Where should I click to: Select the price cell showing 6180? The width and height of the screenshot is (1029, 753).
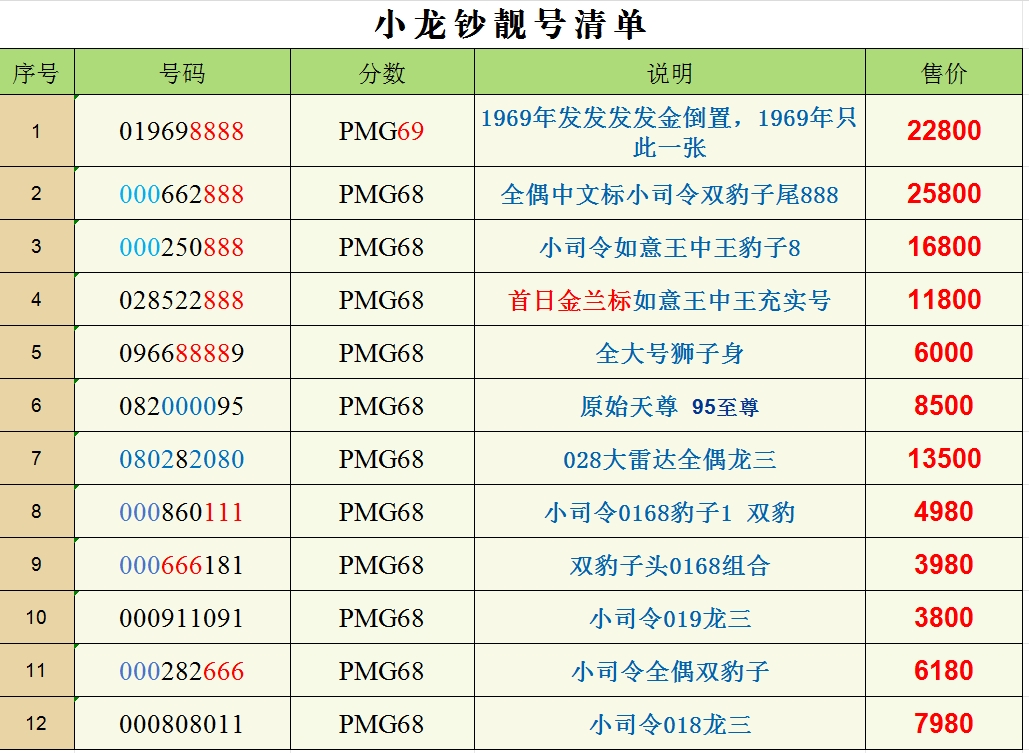coord(944,671)
